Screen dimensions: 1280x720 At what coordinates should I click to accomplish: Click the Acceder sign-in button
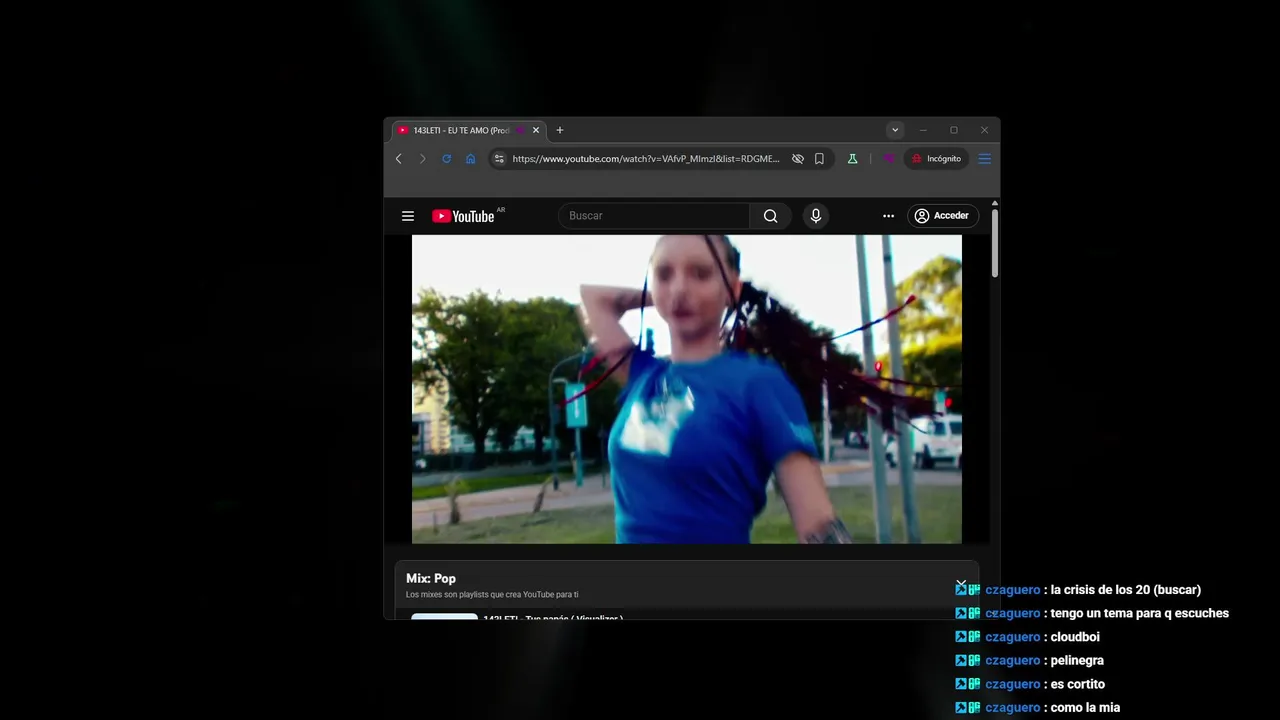point(943,216)
